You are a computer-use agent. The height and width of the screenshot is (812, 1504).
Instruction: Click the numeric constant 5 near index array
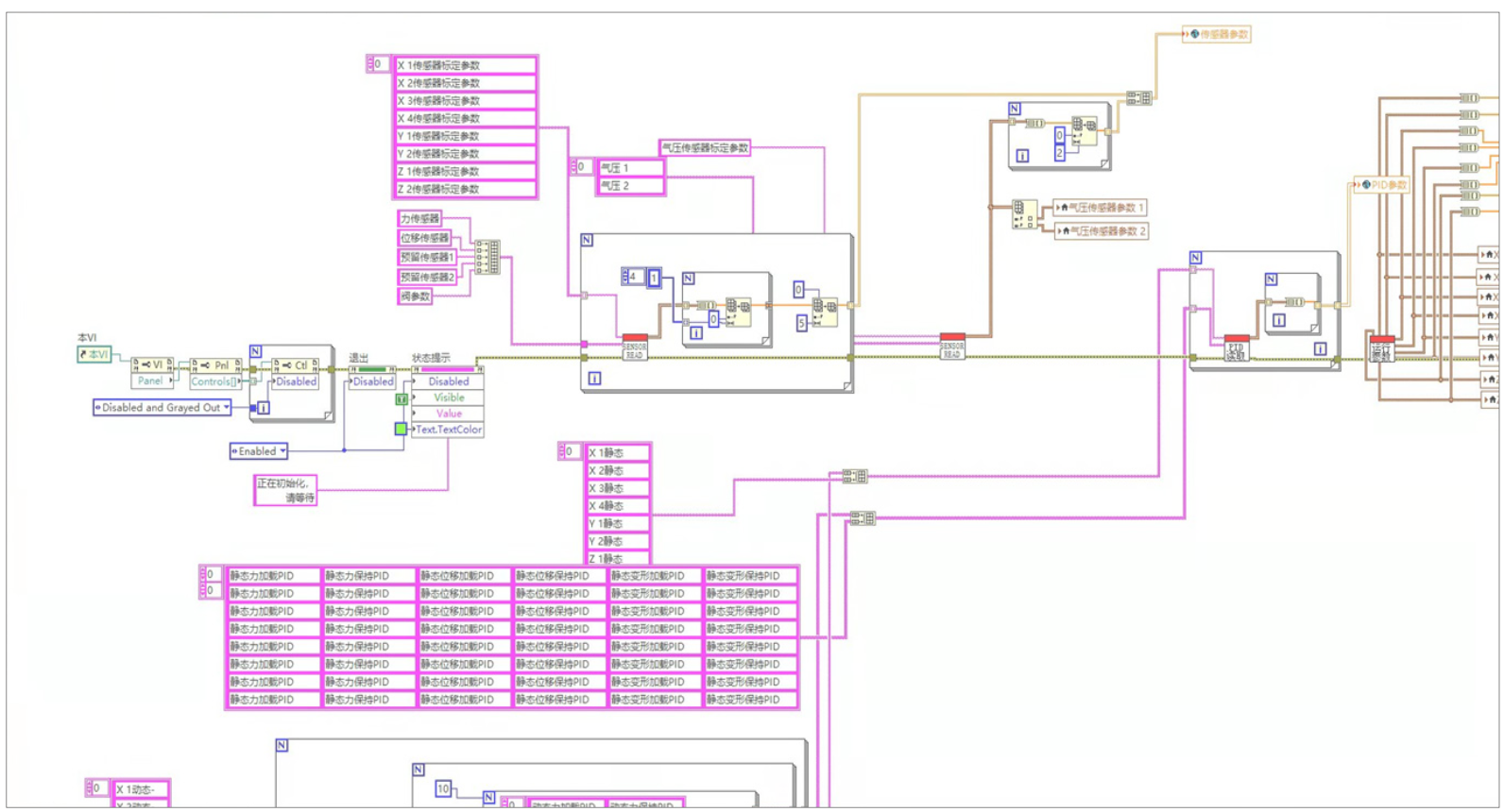click(x=801, y=323)
